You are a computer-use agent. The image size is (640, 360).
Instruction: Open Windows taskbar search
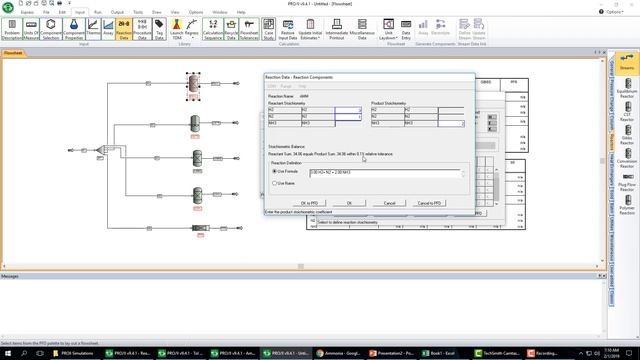24,353
